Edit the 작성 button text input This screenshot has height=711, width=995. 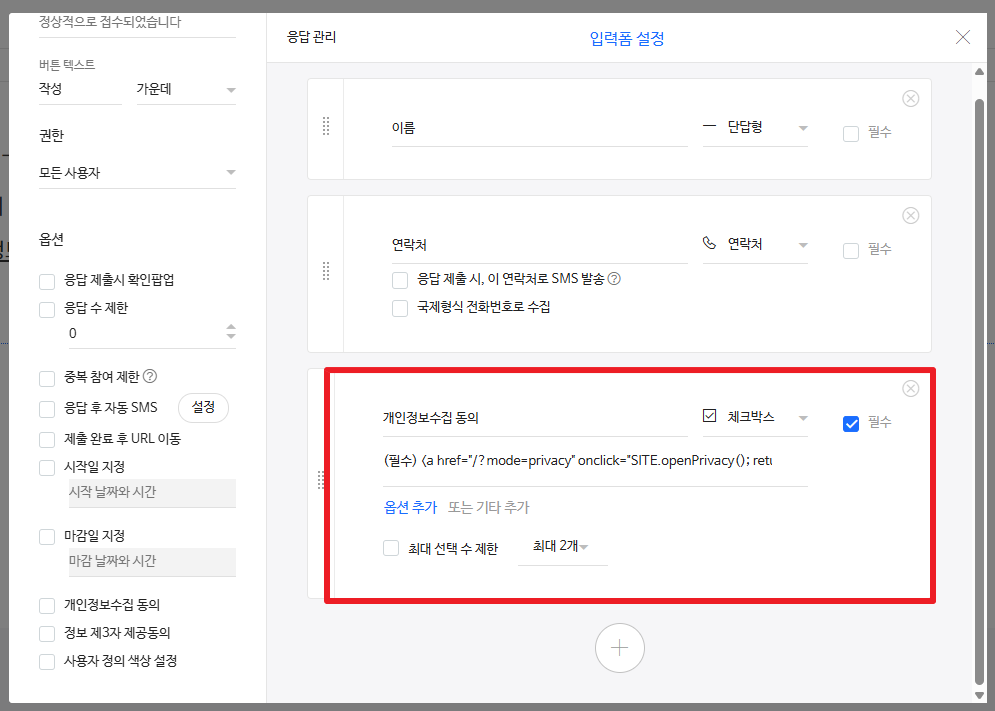[80, 90]
